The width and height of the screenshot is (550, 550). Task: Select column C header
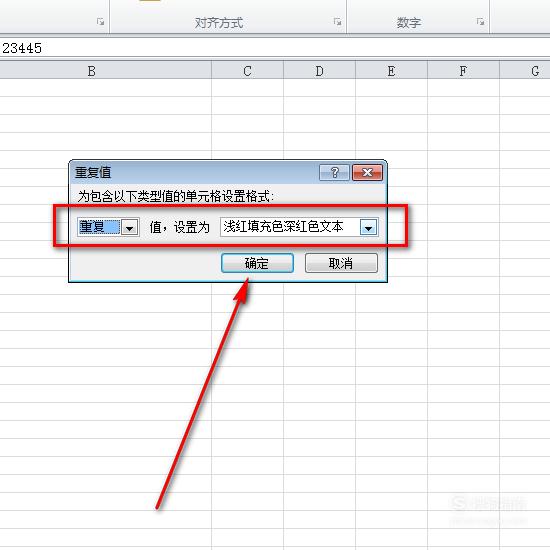247,71
